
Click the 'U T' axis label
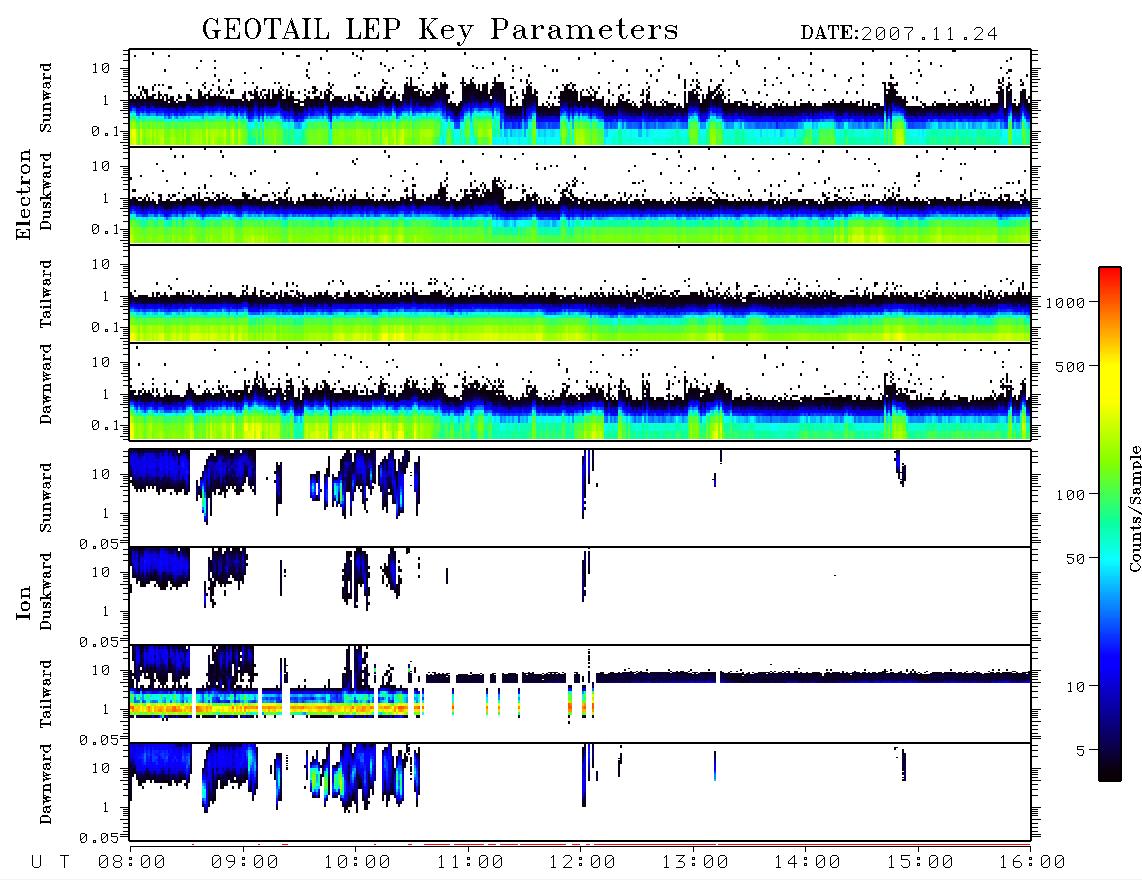[50, 862]
